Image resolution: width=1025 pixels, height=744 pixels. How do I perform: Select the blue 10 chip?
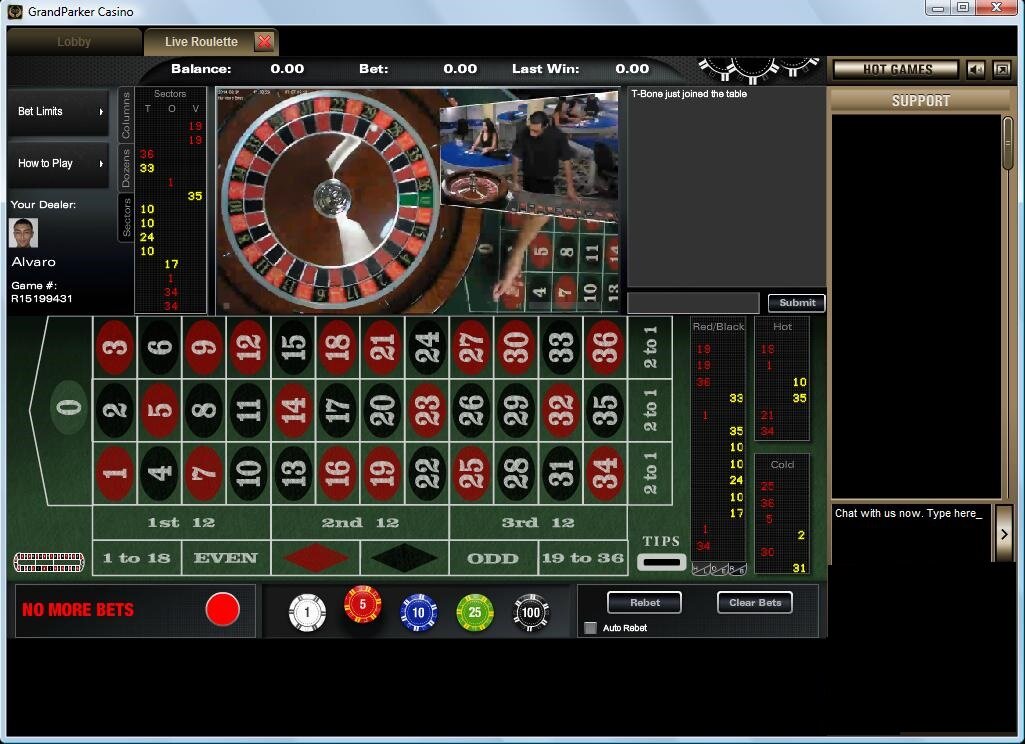tap(418, 613)
